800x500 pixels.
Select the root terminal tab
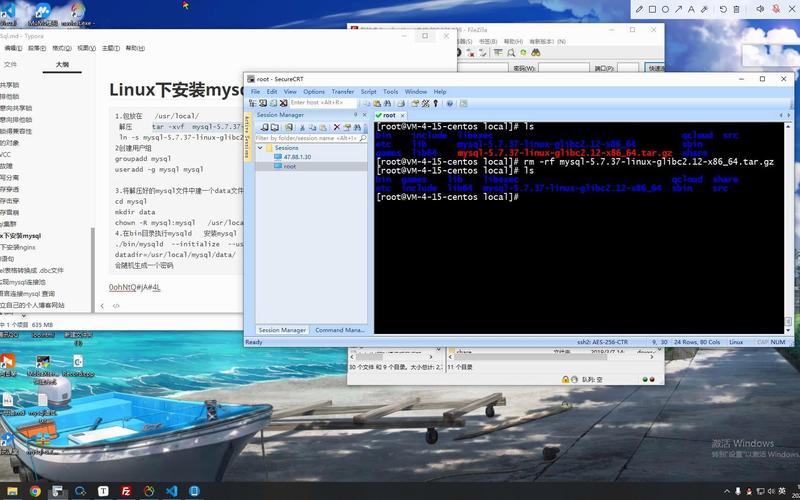[389, 115]
